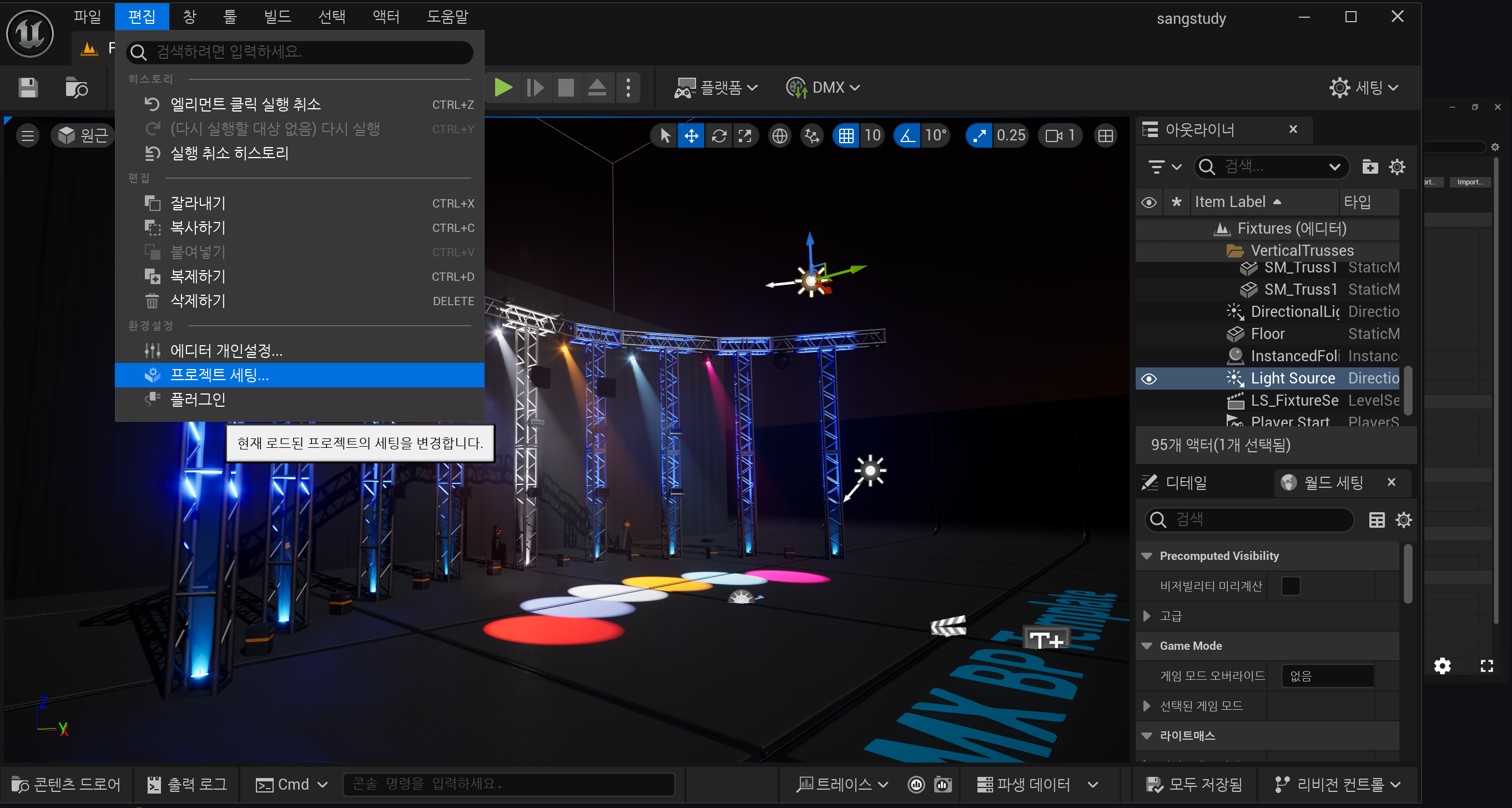This screenshot has width=1512, height=808.
Task: Open play options three-dot menu
Action: click(x=628, y=88)
